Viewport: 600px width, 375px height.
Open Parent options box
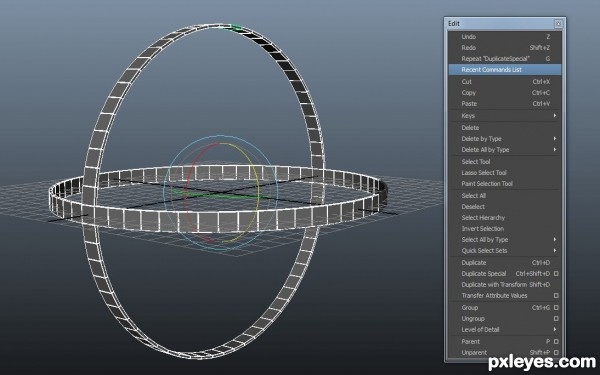pos(556,342)
